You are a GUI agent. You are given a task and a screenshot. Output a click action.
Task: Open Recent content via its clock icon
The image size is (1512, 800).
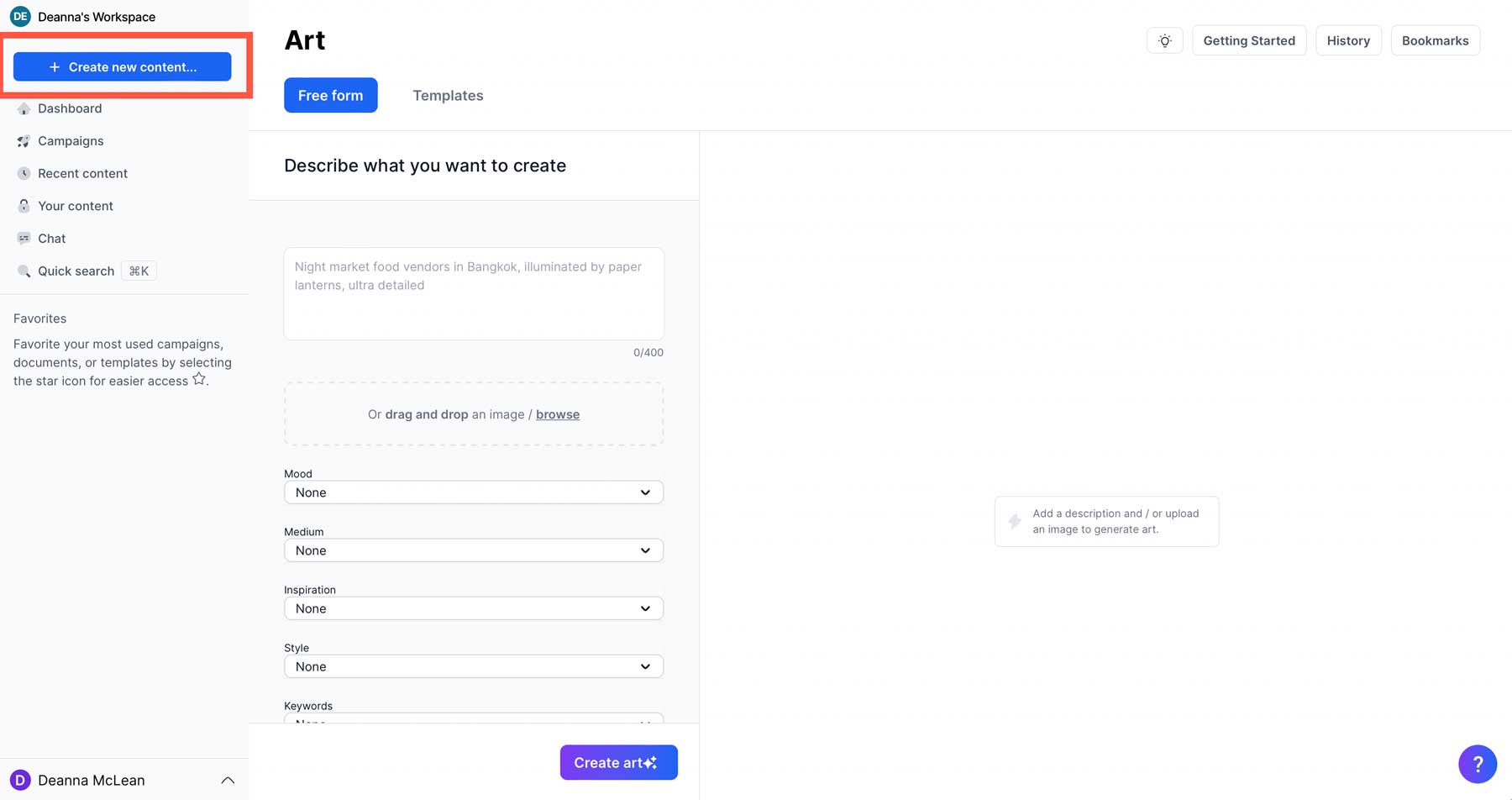pyautogui.click(x=23, y=173)
